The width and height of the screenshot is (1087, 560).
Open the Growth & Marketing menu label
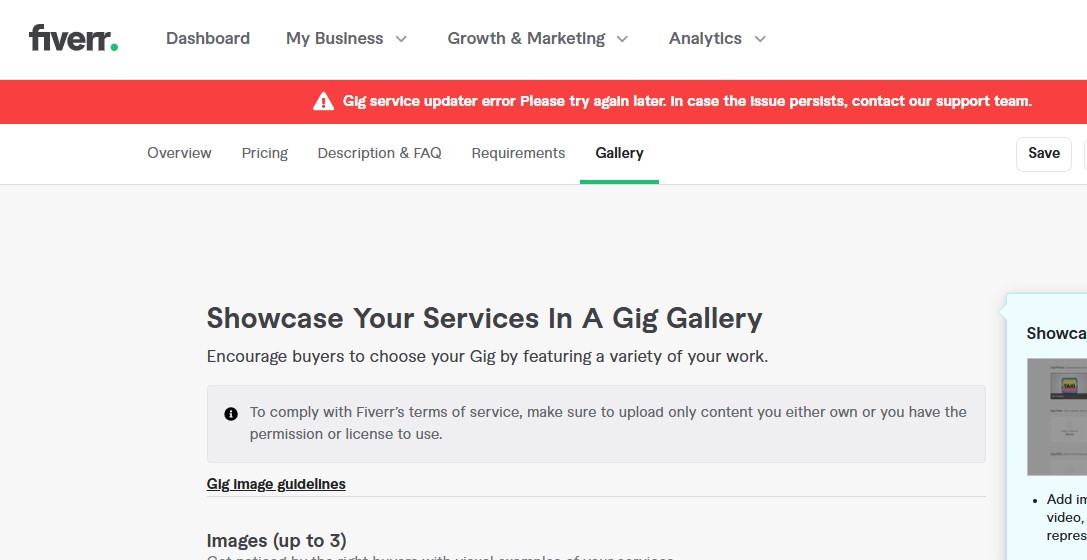(526, 38)
